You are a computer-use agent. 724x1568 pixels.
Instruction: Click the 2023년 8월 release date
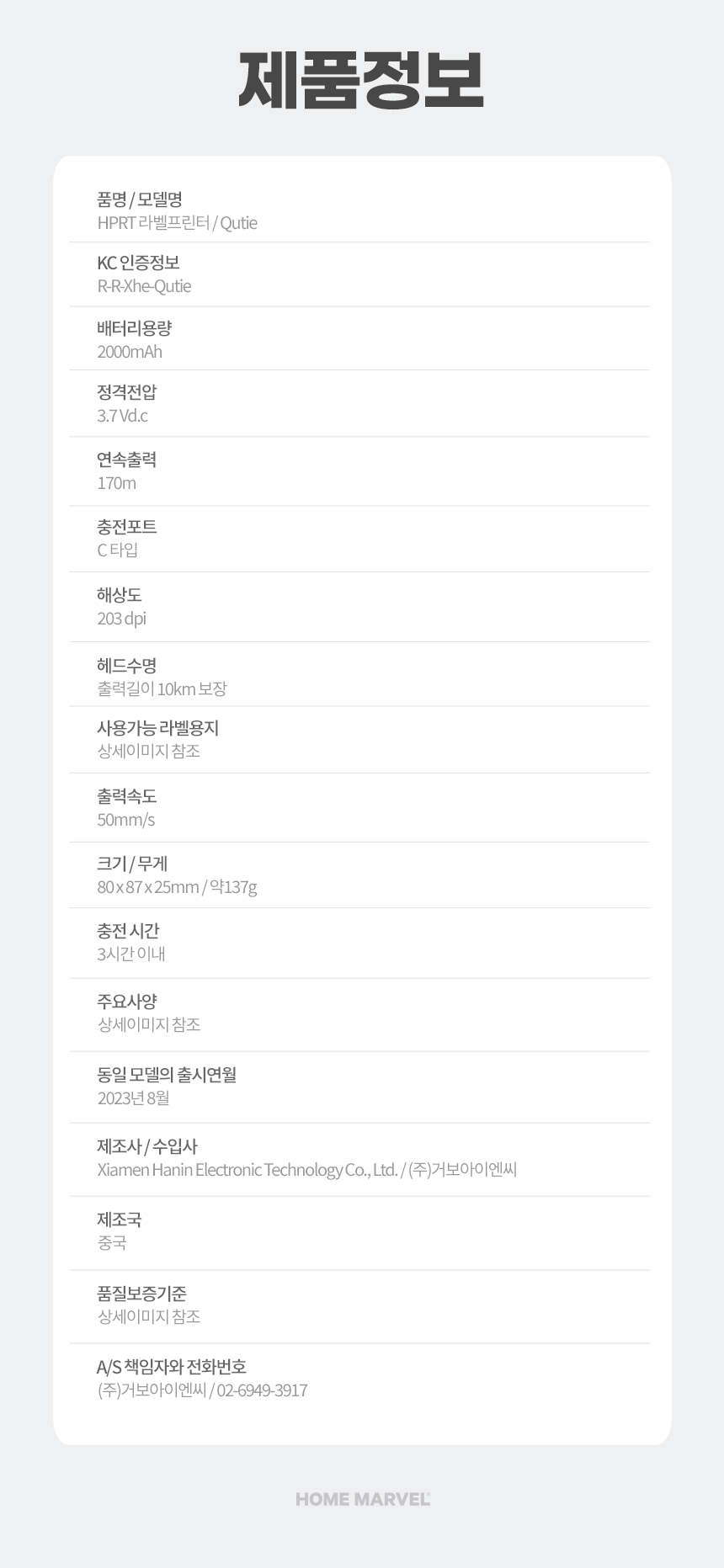click(x=133, y=1098)
